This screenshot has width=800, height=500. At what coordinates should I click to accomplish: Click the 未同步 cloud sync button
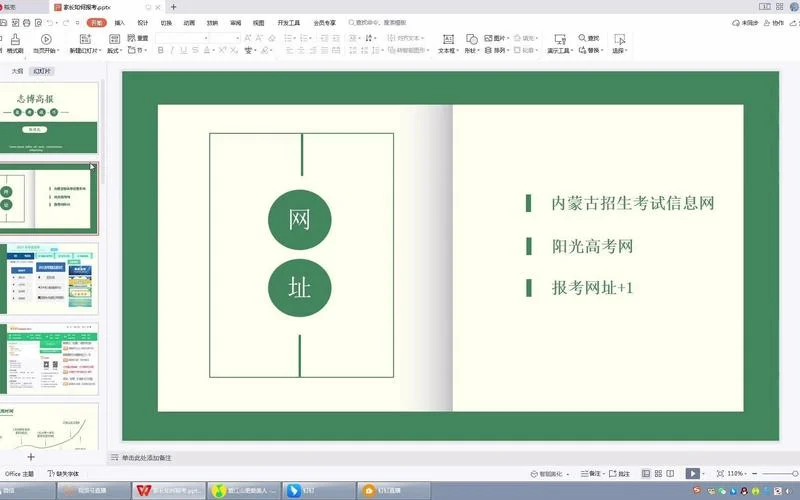coord(745,23)
